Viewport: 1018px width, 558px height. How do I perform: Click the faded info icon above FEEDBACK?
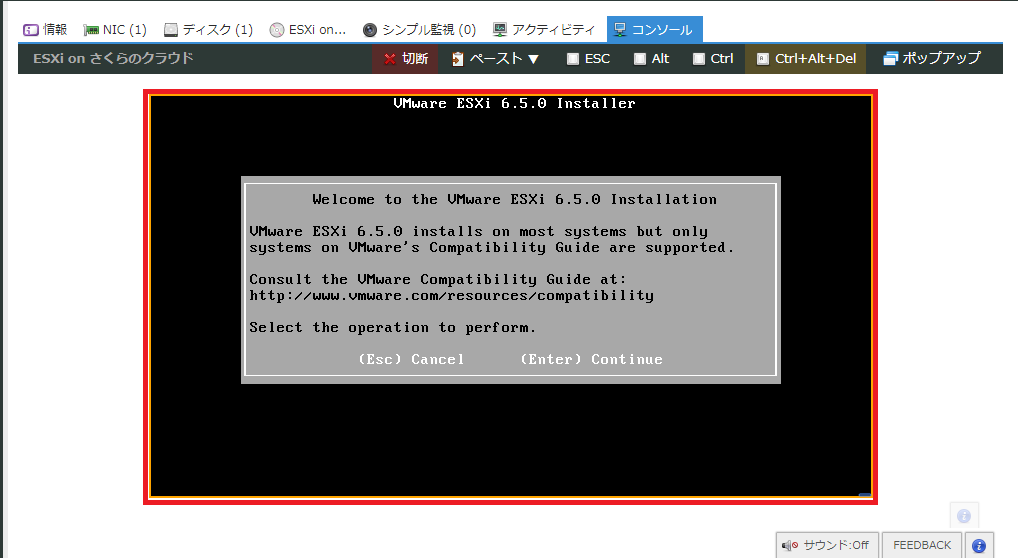964,516
